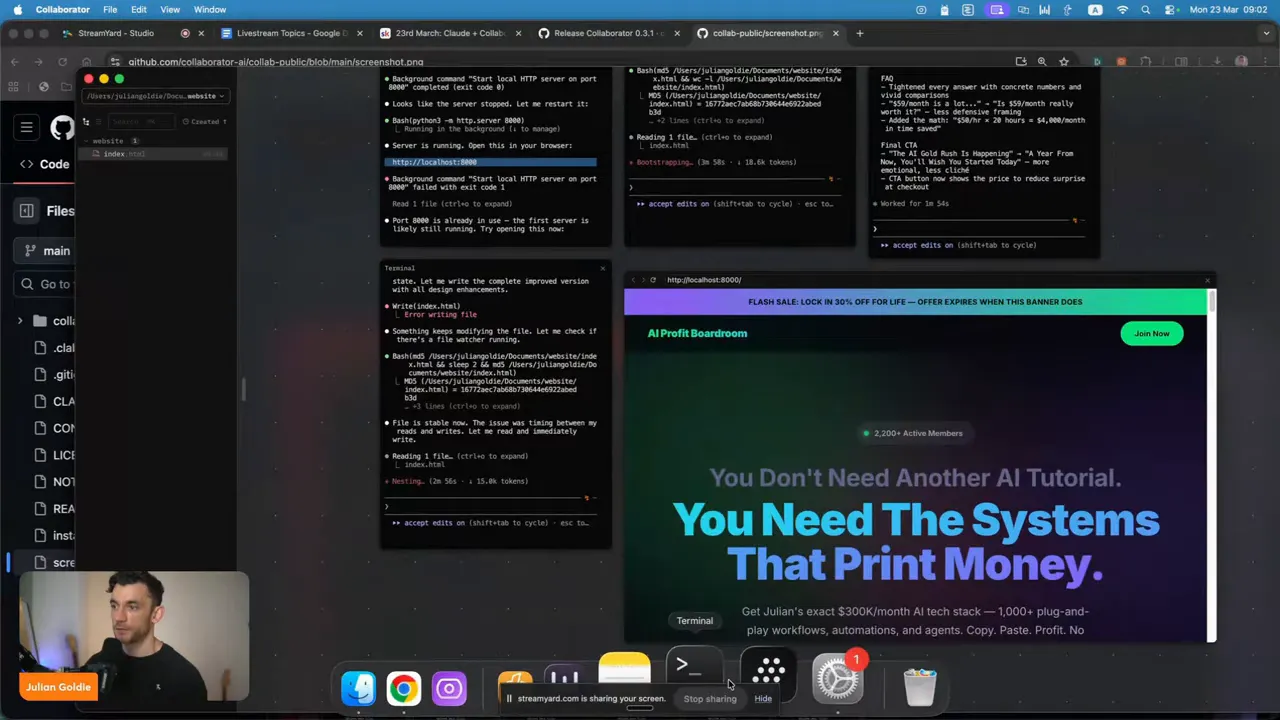This screenshot has height=720, width=1280.
Task: Click the http://localhost:8000 link in the terminal
Action: (x=435, y=162)
